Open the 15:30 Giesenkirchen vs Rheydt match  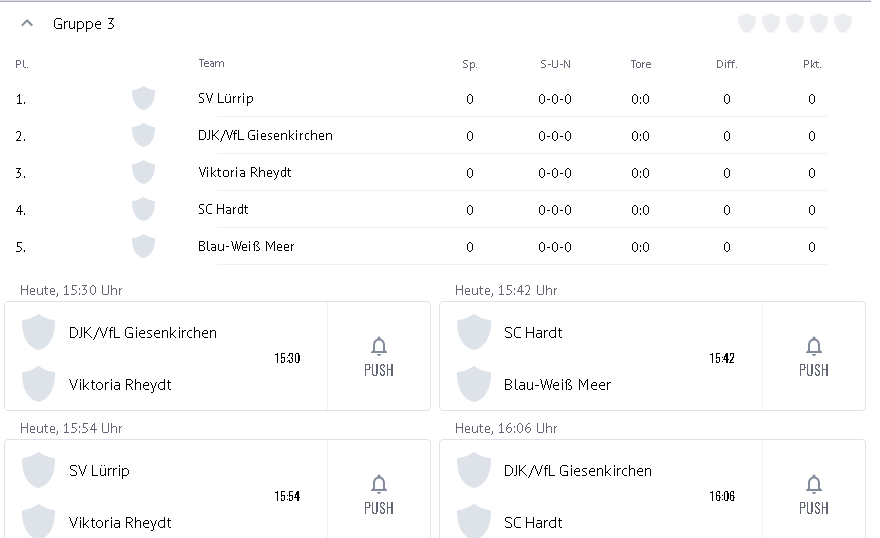coord(166,357)
